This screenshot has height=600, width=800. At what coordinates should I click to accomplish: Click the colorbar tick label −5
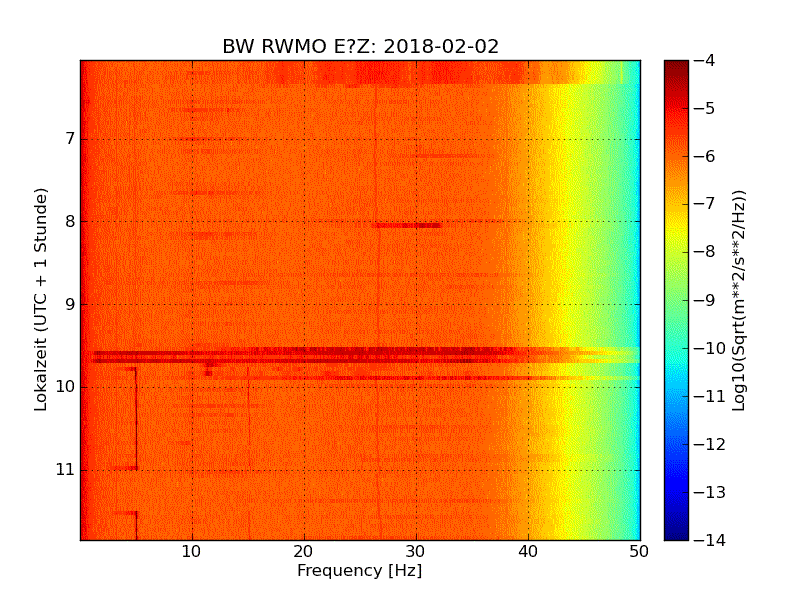(705, 108)
